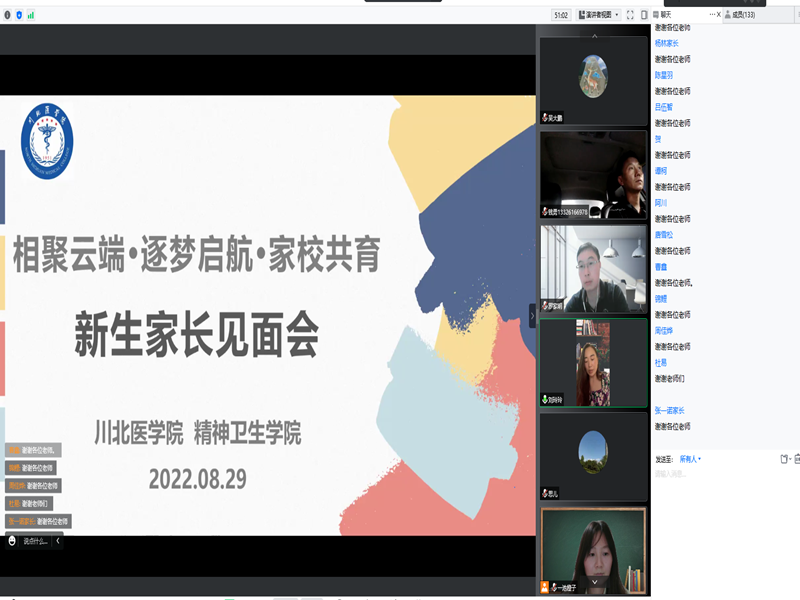Select the emoji smiley icon near quick message bar

point(12,540)
